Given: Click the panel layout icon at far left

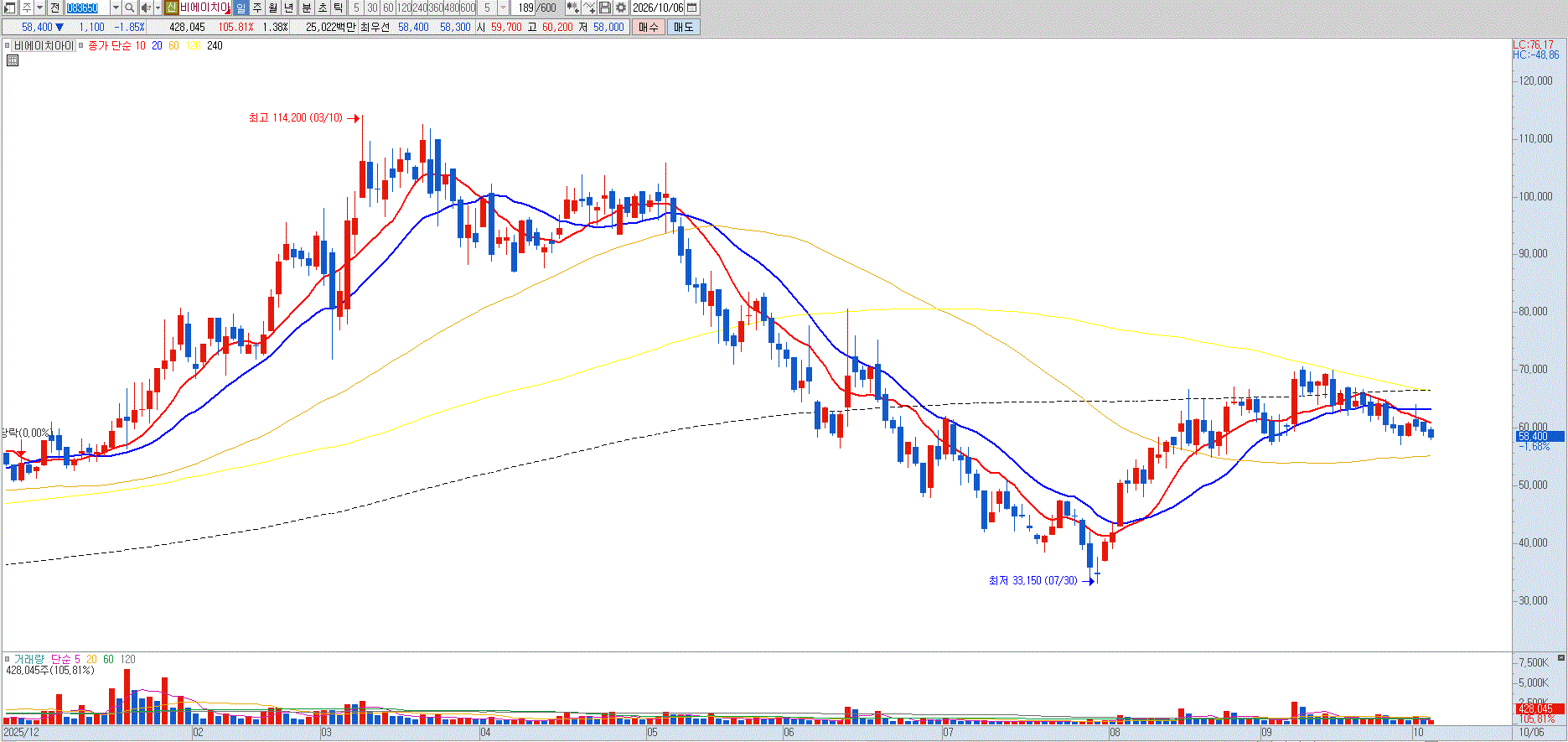Looking at the screenshot, I should [9, 8].
